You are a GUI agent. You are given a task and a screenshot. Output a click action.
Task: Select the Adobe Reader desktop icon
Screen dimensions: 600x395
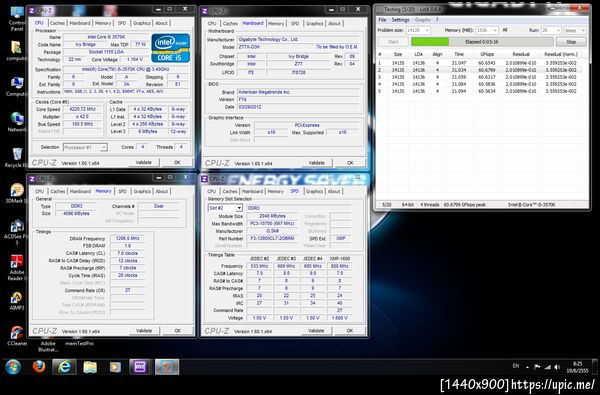pyautogui.click(x=16, y=268)
